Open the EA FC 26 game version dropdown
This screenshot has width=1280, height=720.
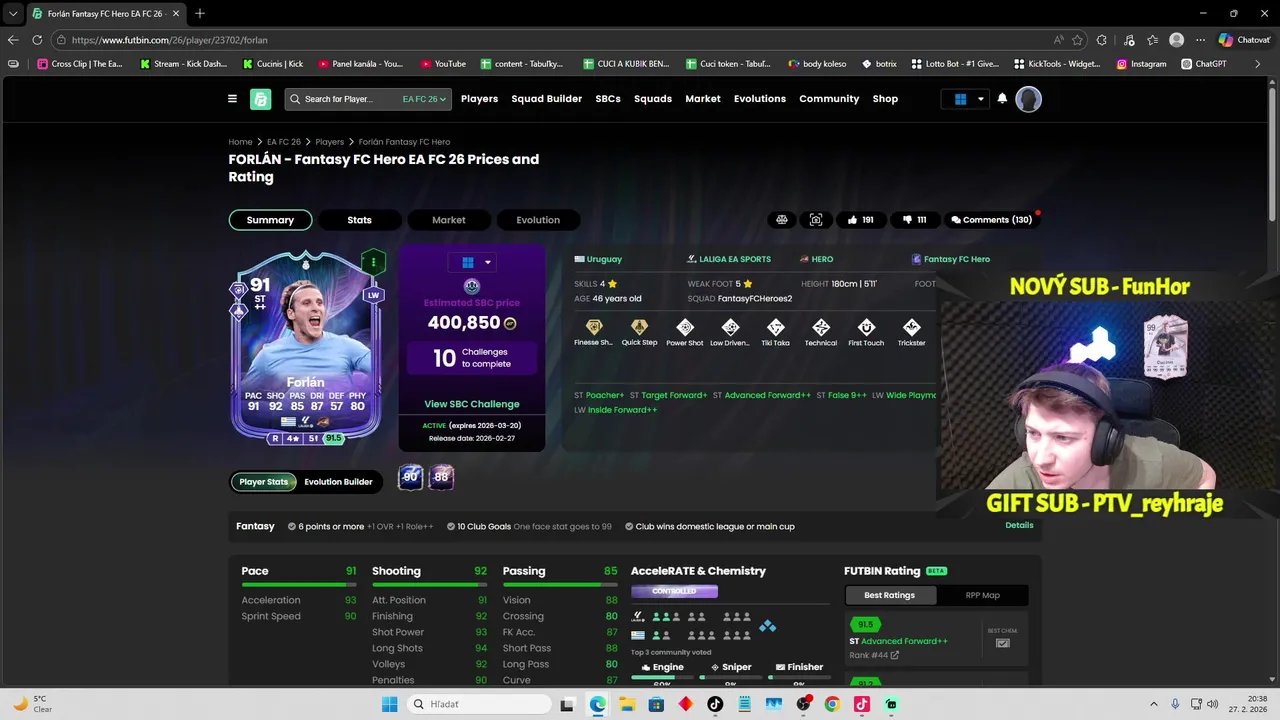pos(425,99)
